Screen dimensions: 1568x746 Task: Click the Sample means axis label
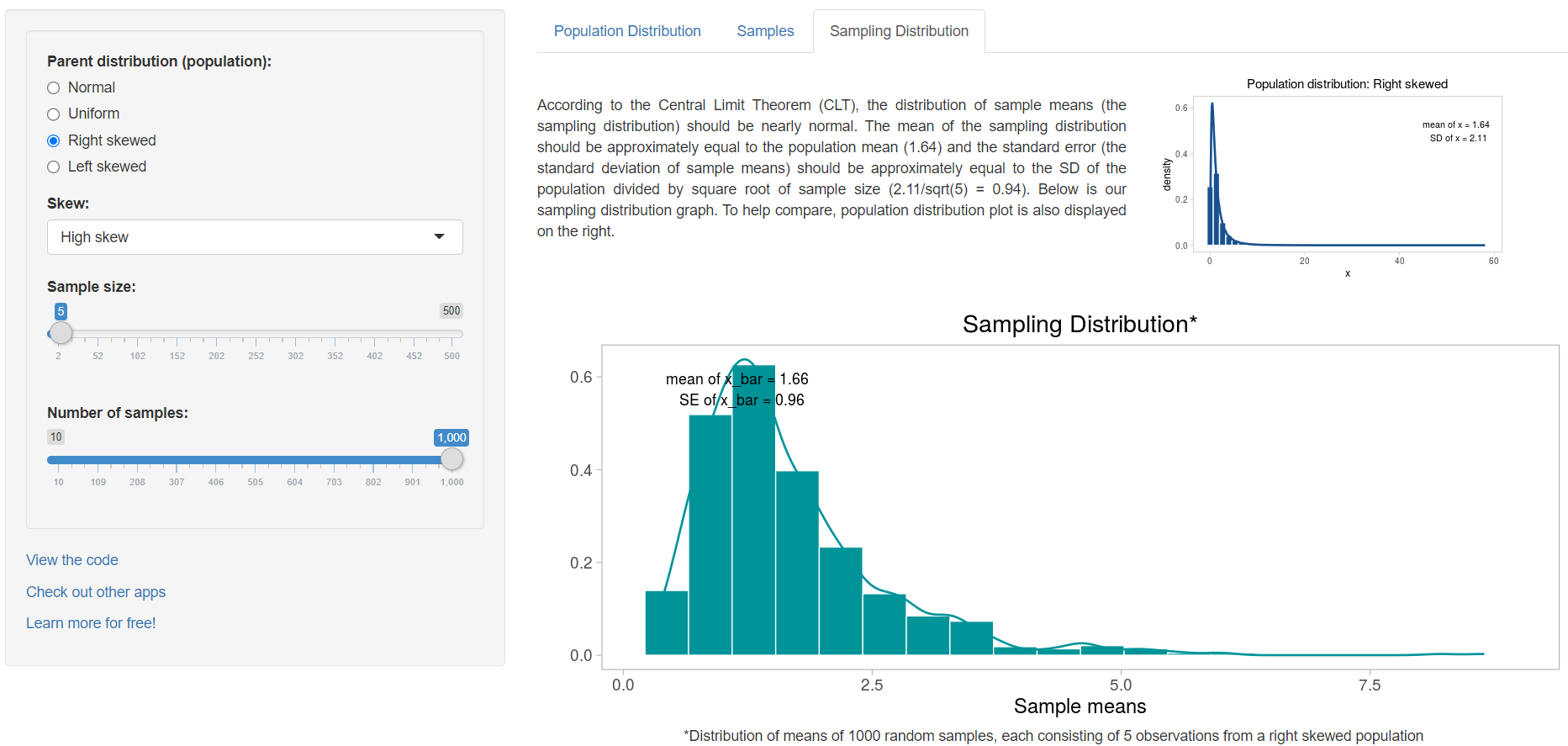tap(1080, 706)
